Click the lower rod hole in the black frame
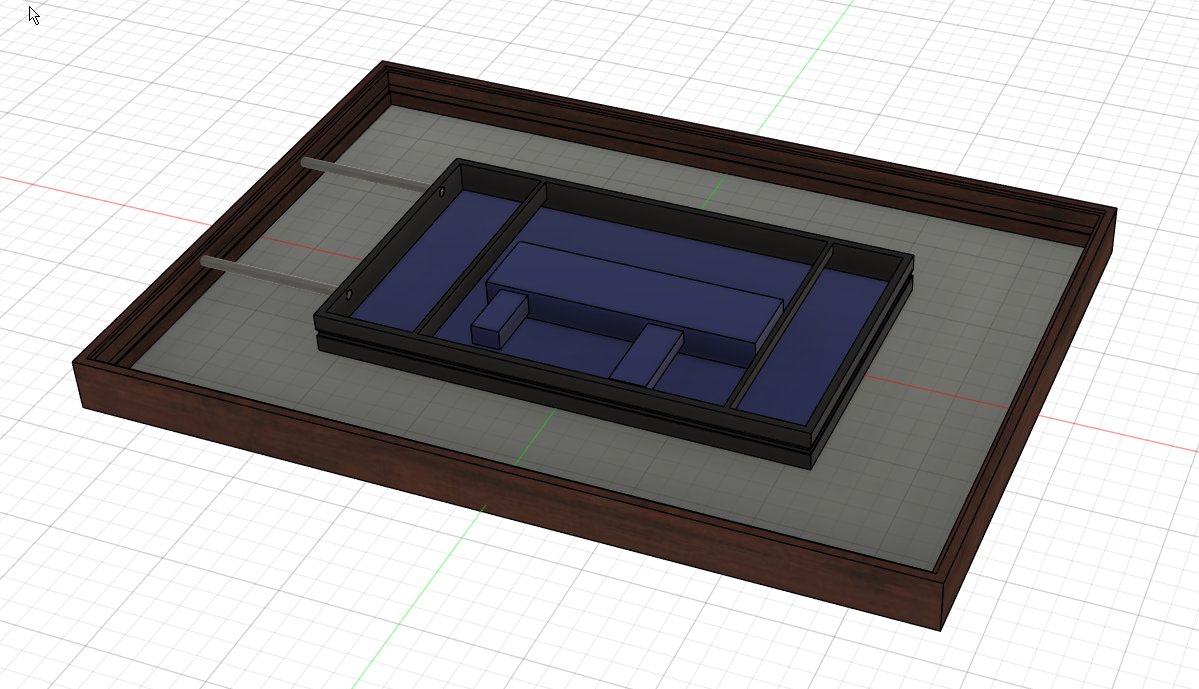 [x=349, y=294]
